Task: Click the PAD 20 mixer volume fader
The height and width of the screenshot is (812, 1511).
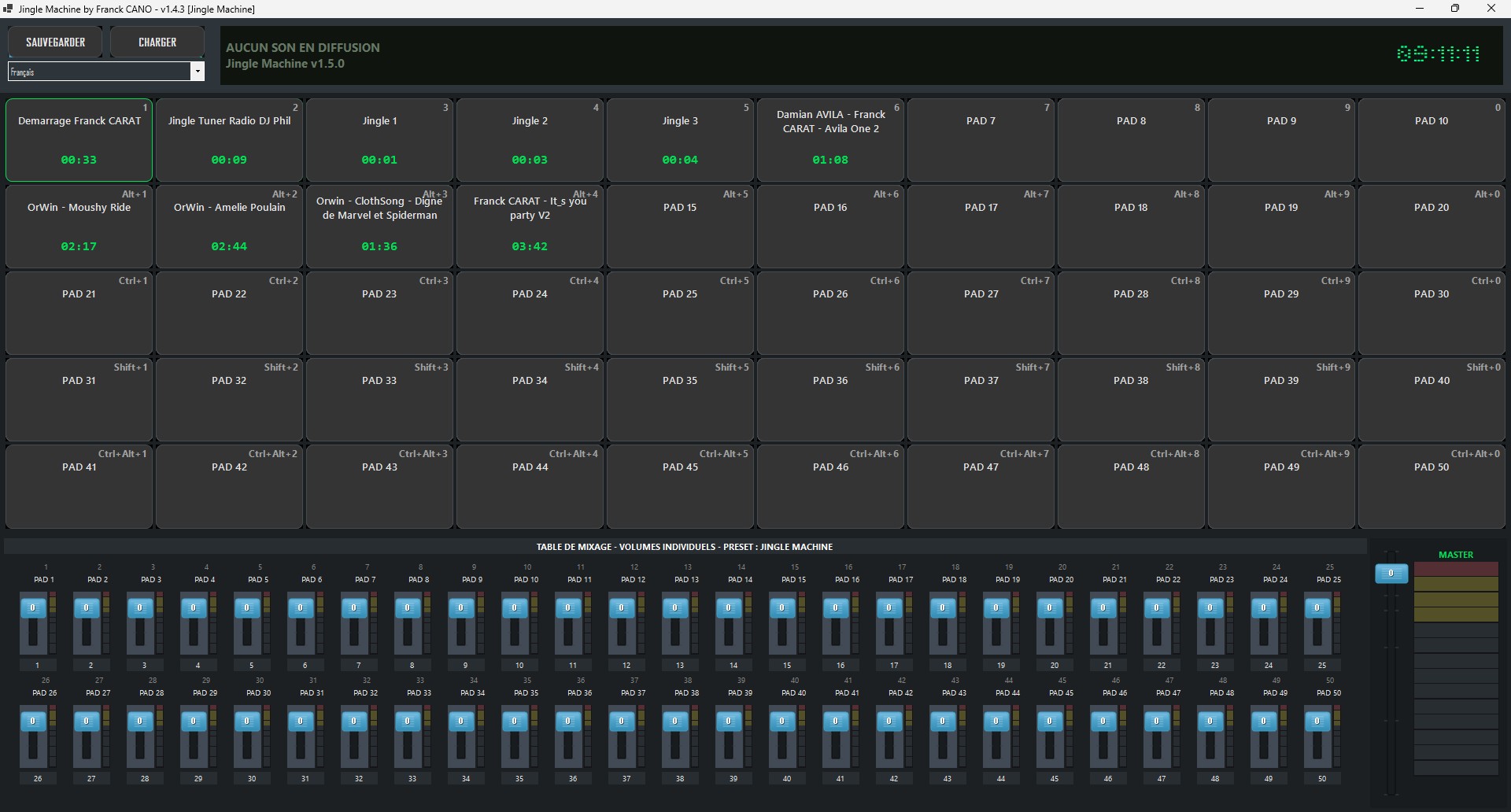Action: point(1050,607)
